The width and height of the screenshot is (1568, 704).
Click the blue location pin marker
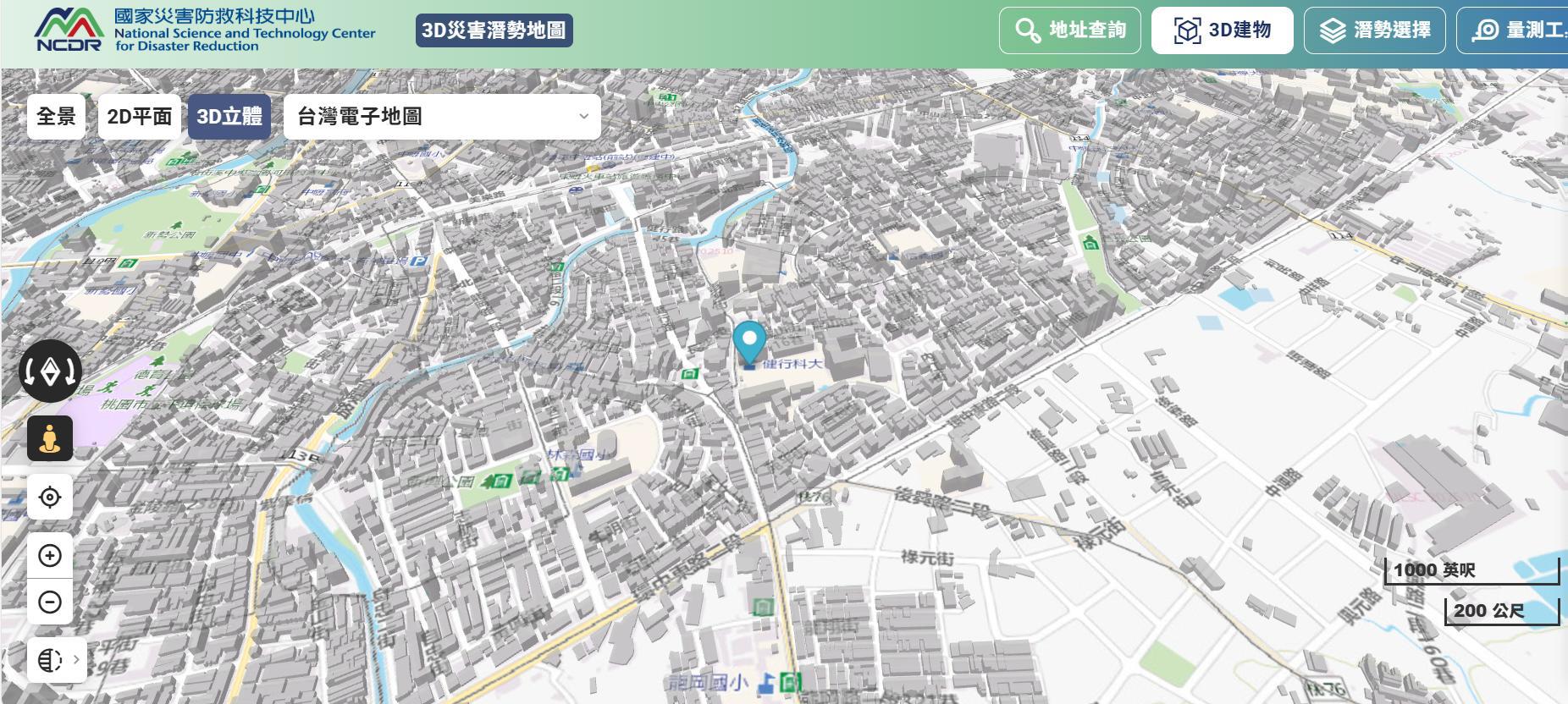click(749, 342)
